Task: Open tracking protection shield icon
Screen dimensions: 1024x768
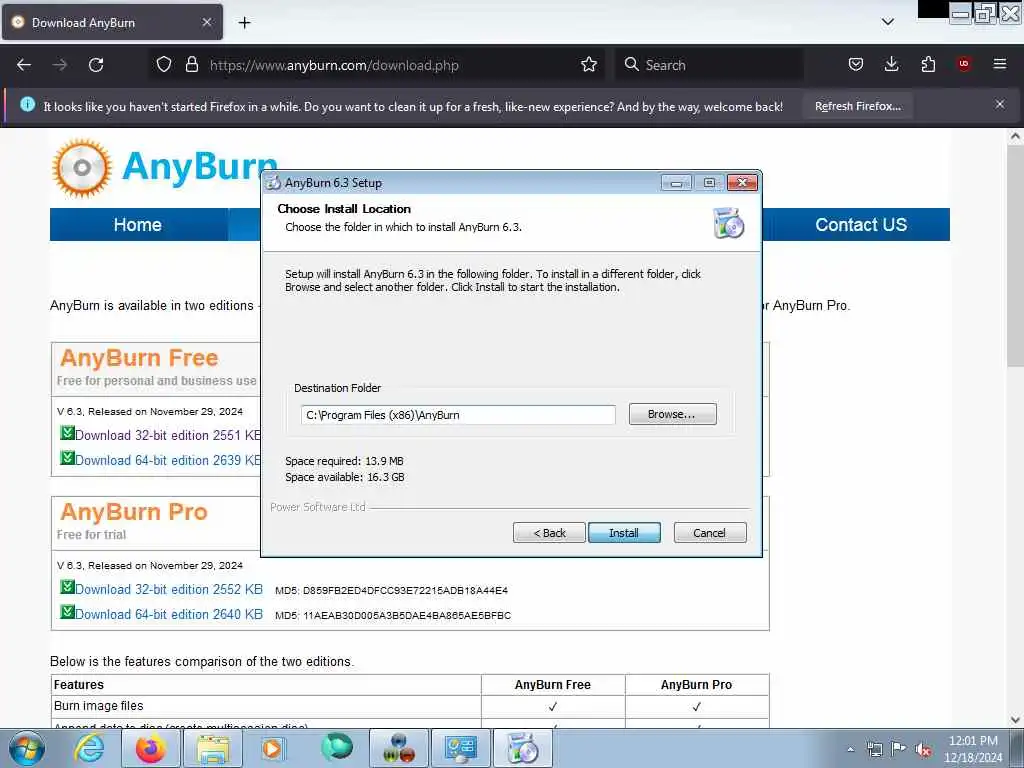Action: [x=163, y=65]
